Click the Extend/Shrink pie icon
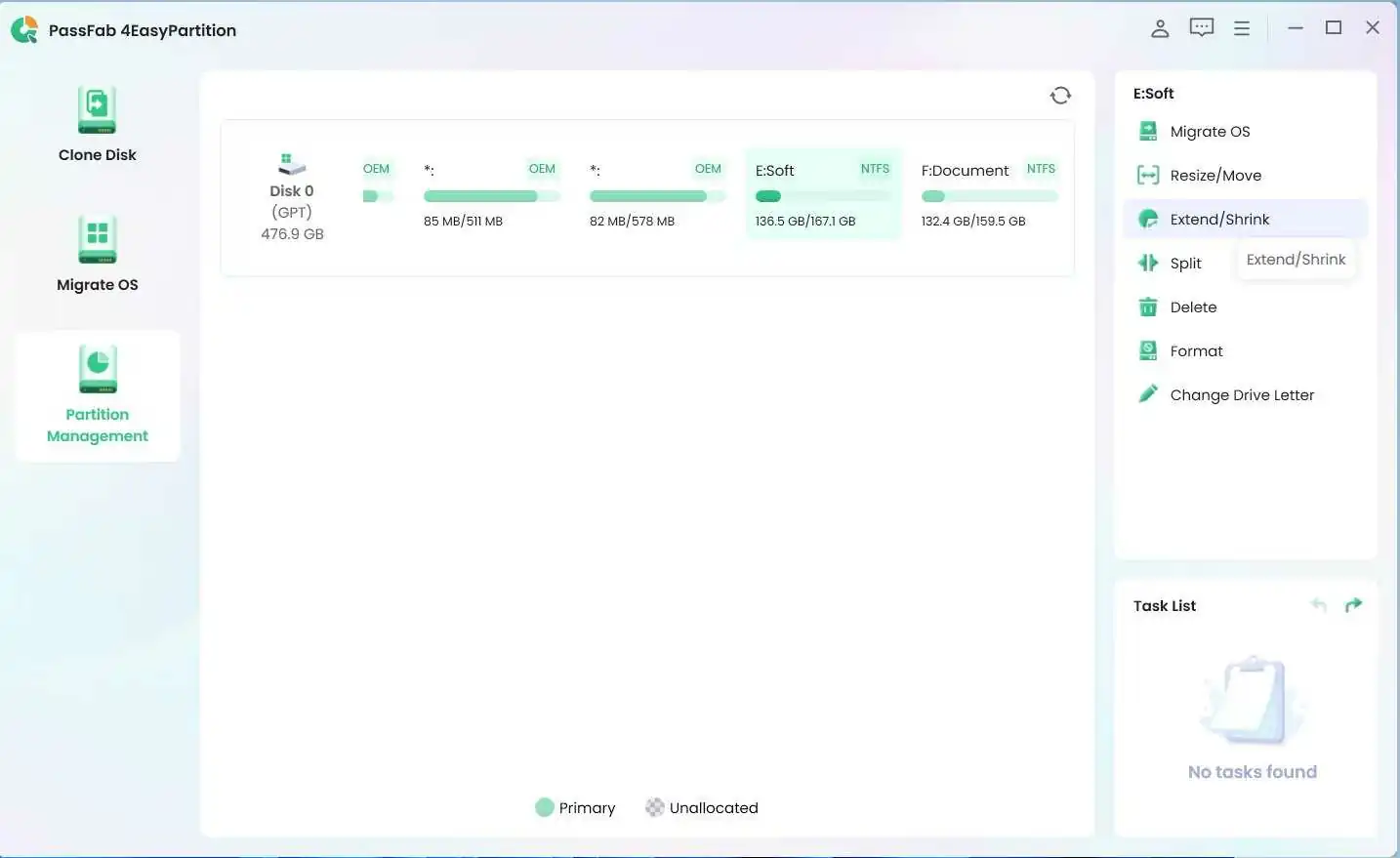The image size is (1400, 858). [1148, 219]
